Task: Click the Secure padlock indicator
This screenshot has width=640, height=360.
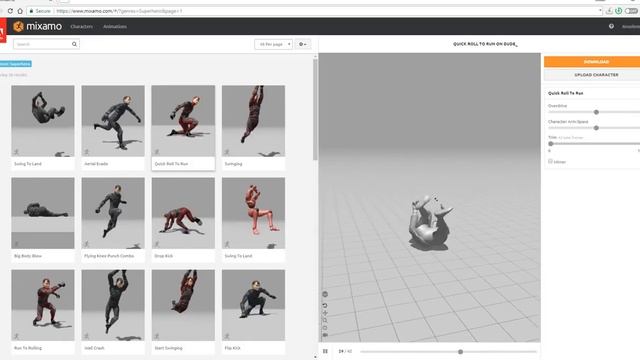Action: (x=40, y=11)
